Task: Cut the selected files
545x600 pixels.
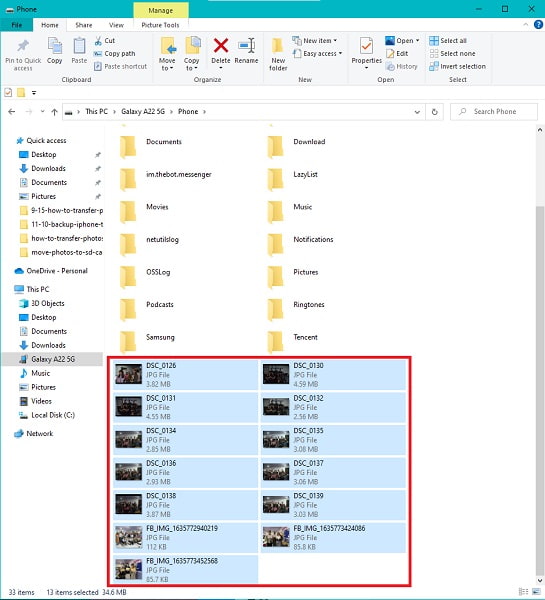Action: tap(104, 41)
